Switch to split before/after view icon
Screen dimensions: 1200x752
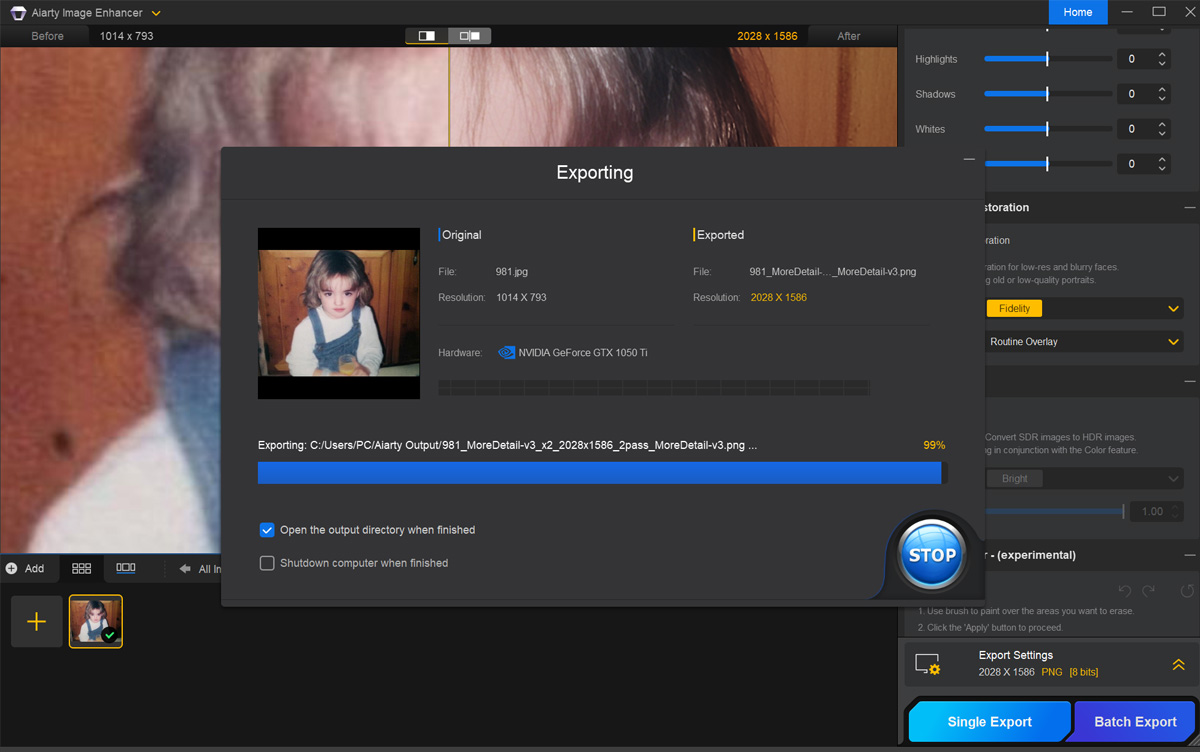coord(427,36)
